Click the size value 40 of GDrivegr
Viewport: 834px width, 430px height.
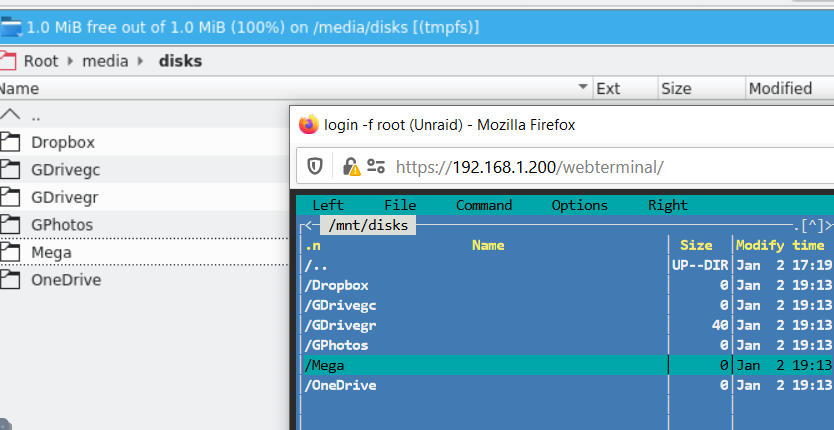720,325
